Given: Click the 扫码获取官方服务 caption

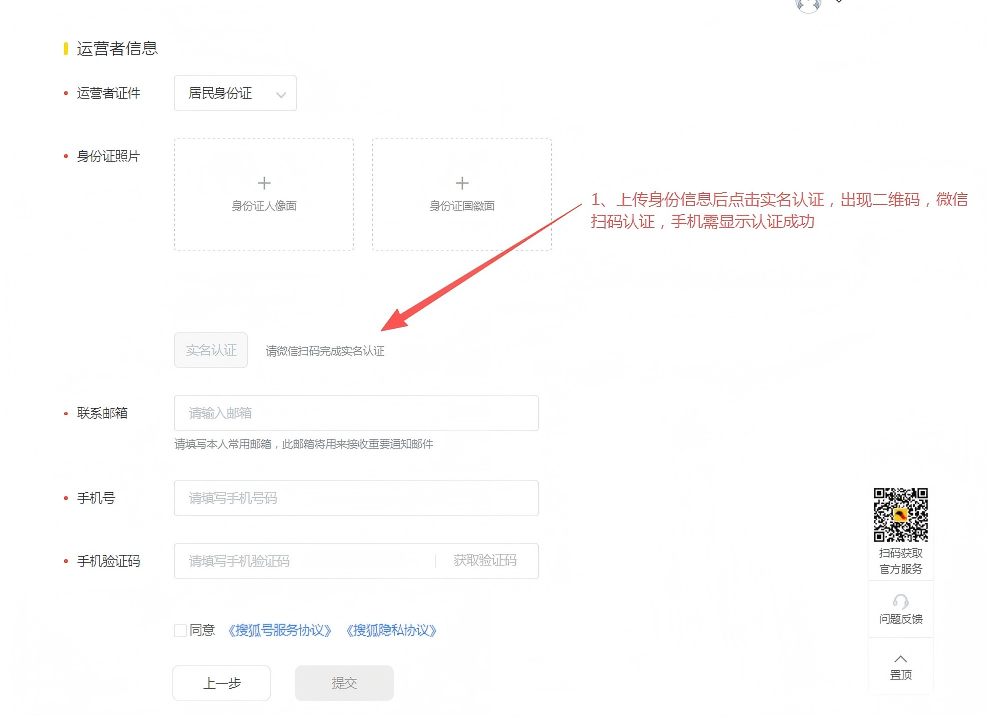Looking at the screenshot, I should click(x=901, y=561).
